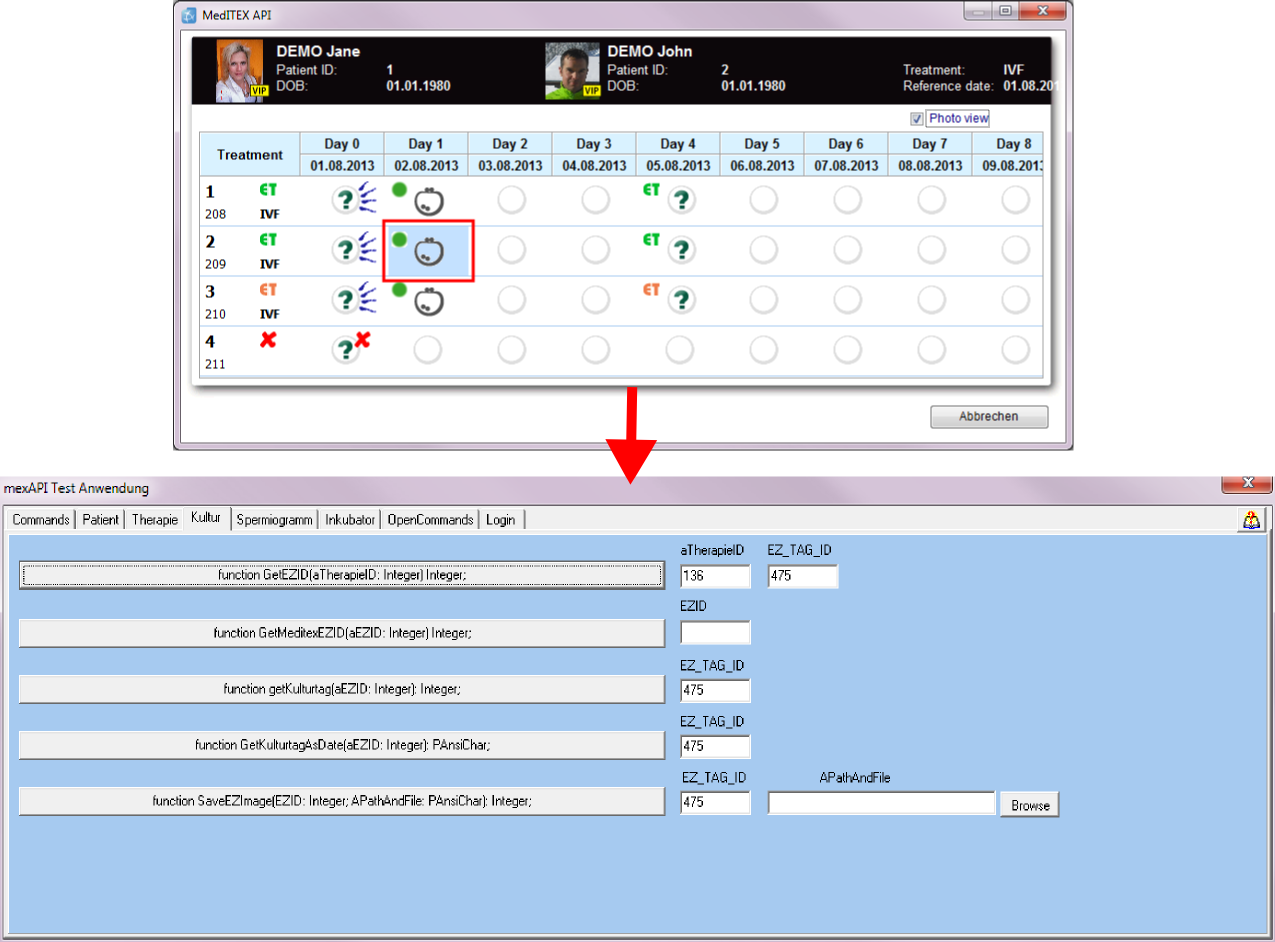
Task: Click the Treatment column header
Action: tap(250, 155)
